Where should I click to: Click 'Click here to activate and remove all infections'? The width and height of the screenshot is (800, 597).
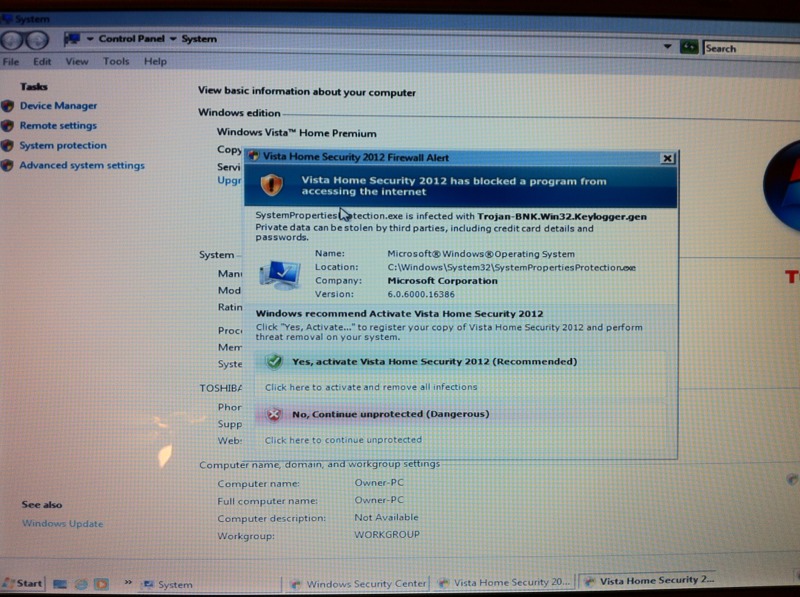[371, 387]
